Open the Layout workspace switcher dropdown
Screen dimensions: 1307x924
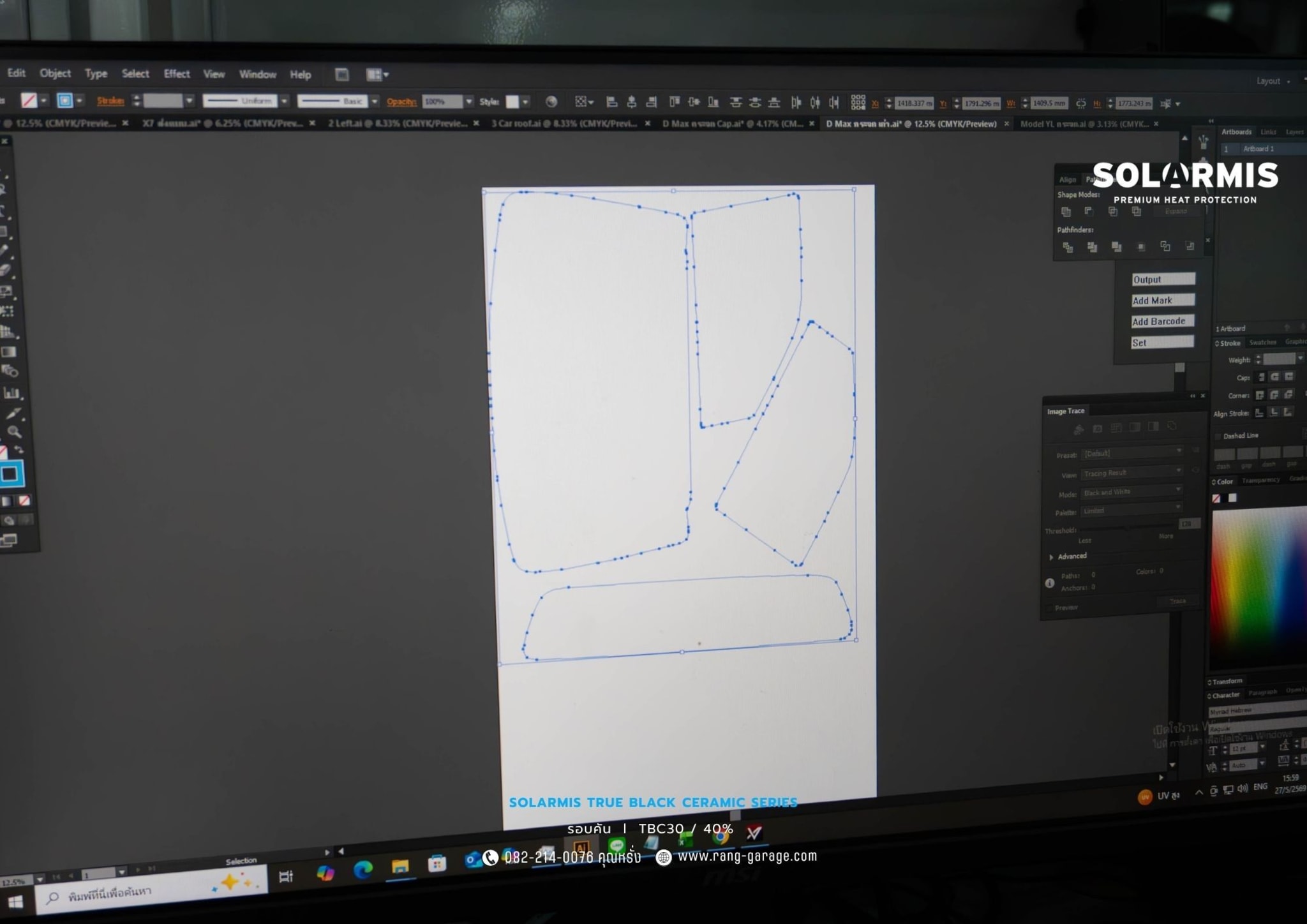[x=1273, y=81]
